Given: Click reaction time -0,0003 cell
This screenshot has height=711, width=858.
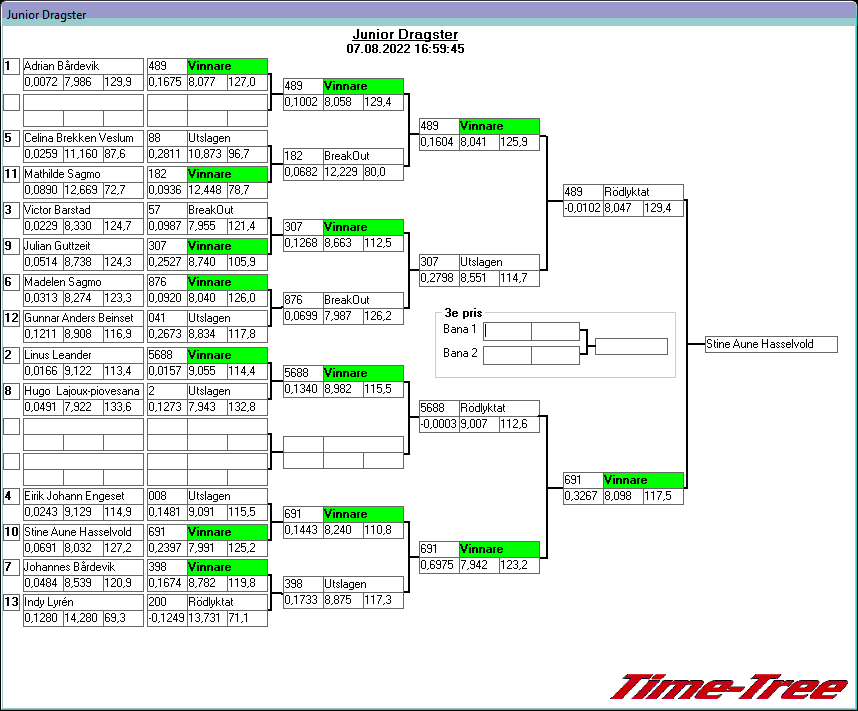Looking at the screenshot, I should tap(439, 424).
